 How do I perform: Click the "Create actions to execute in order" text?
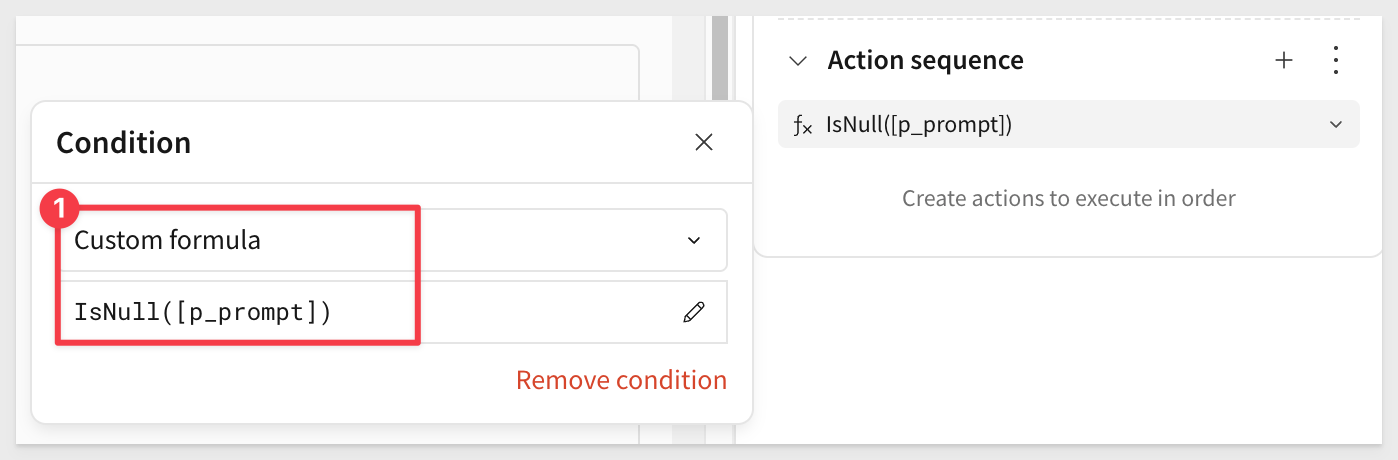pyautogui.click(x=1068, y=198)
